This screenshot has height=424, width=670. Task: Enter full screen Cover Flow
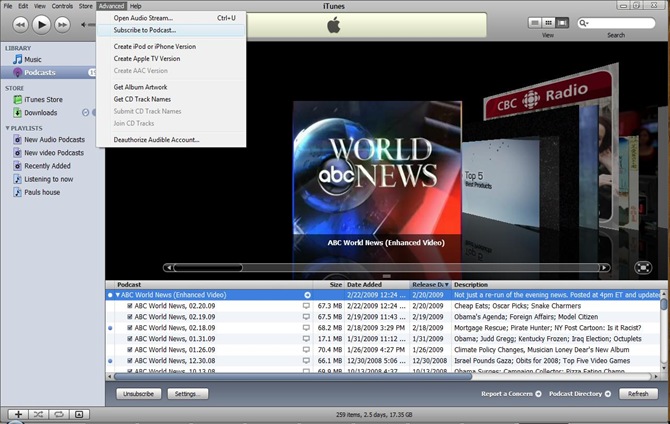[644, 267]
